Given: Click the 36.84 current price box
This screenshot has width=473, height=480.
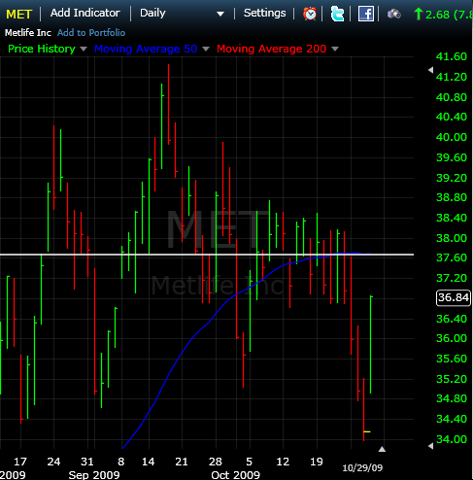Looking at the screenshot, I should [x=453, y=298].
